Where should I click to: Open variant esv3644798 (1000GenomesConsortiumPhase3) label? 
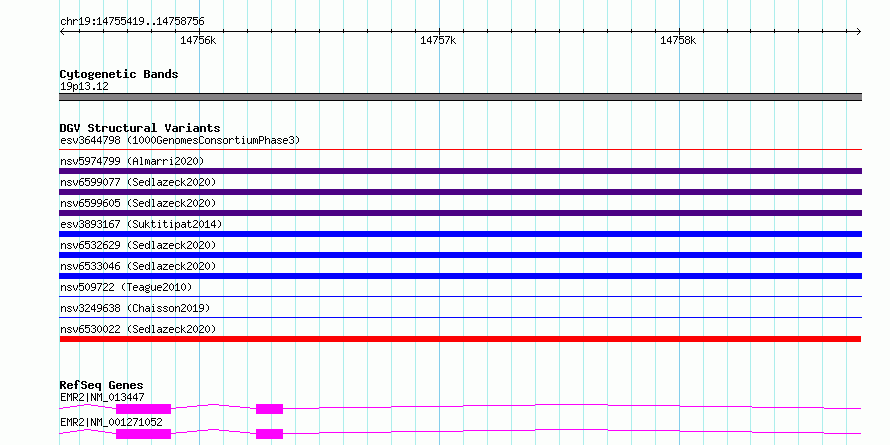point(180,140)
